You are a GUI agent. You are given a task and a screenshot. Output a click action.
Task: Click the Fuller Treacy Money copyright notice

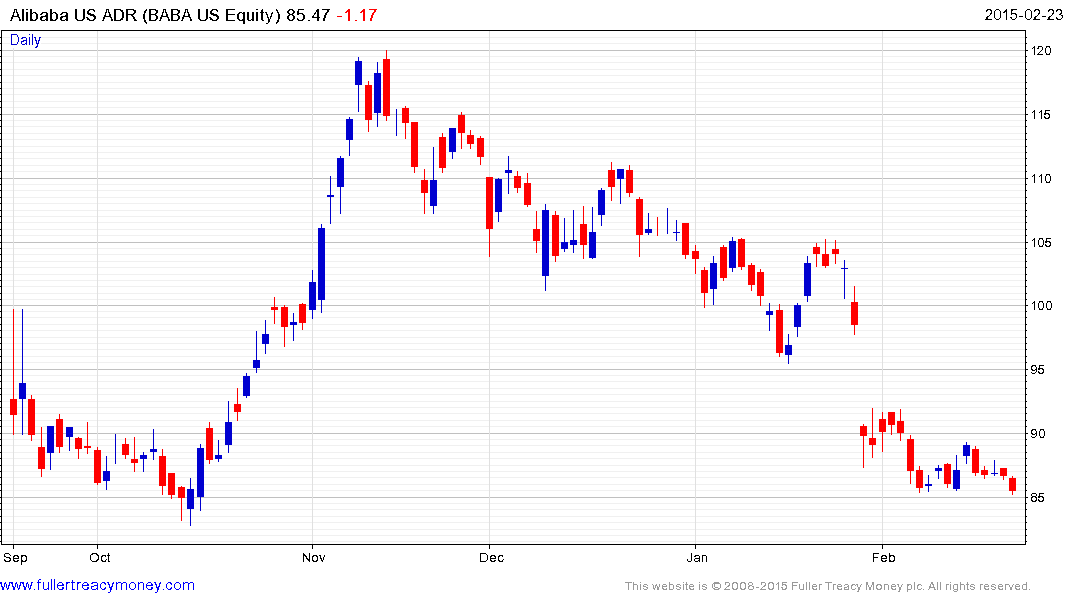click(828, 586)
